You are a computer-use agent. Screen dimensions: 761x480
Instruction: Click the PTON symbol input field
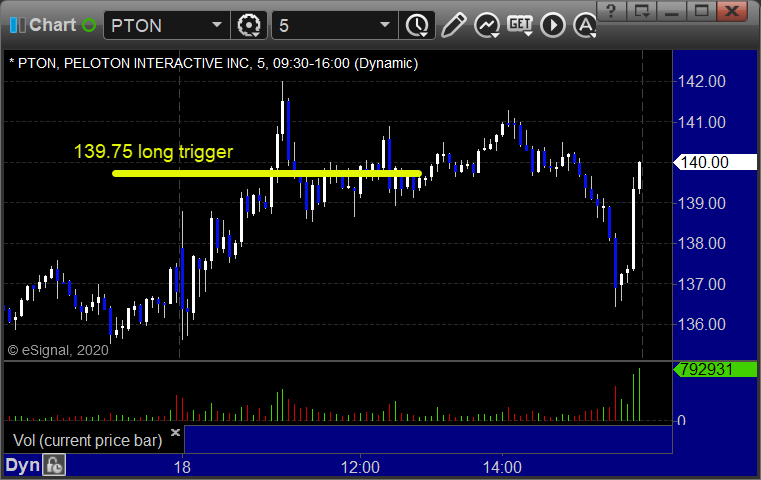coord(166,25)
